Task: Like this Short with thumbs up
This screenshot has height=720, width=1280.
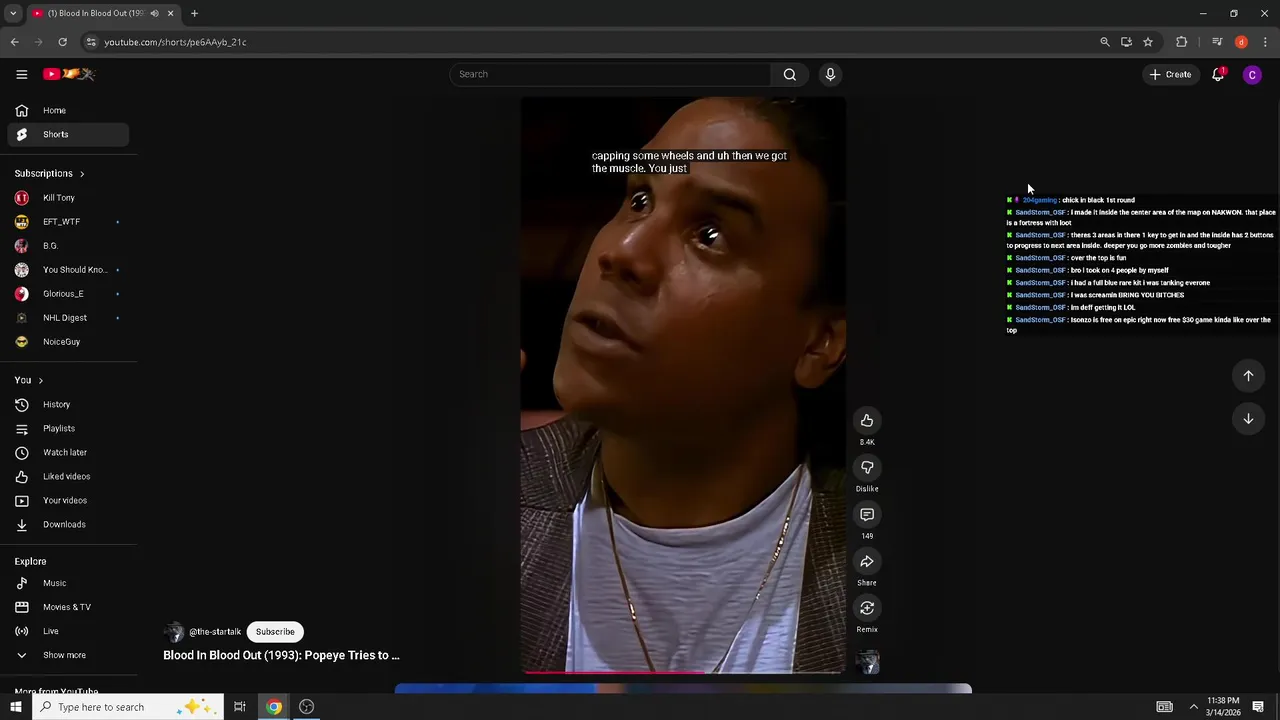Action: coord(867,420)
